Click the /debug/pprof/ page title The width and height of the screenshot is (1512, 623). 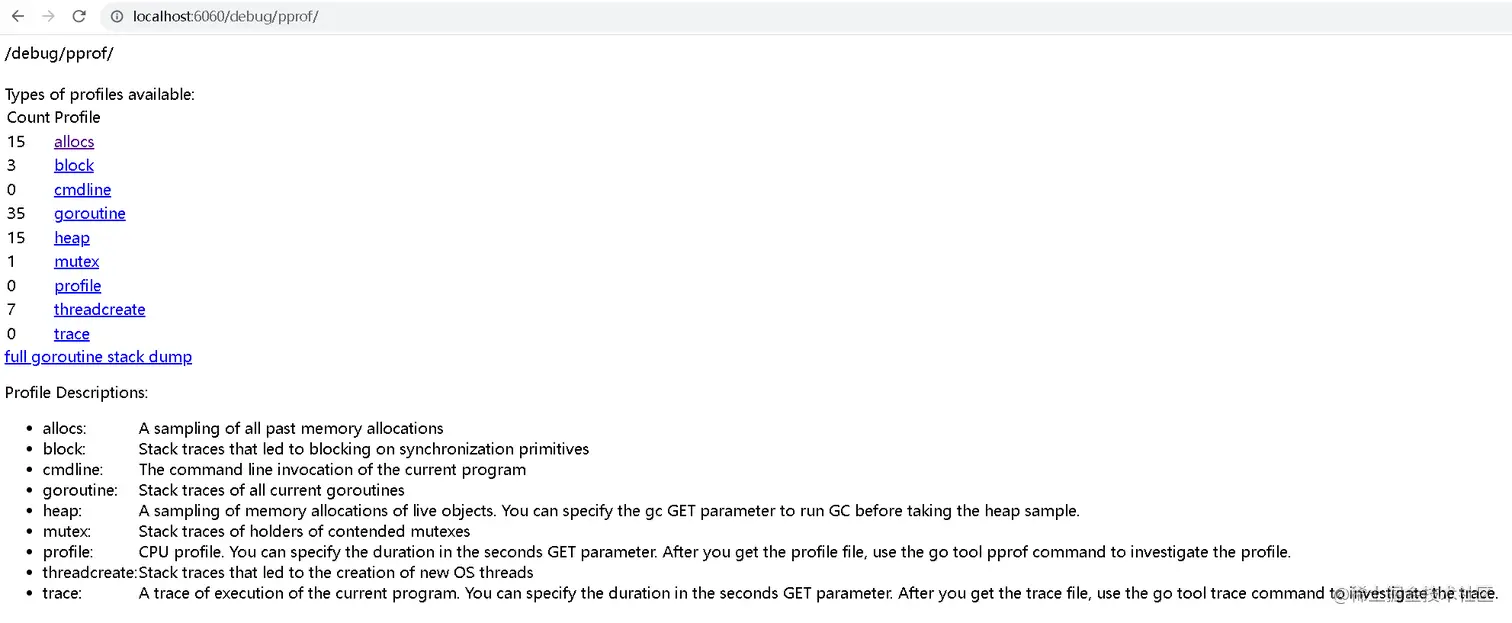click(x=59, y=53)
